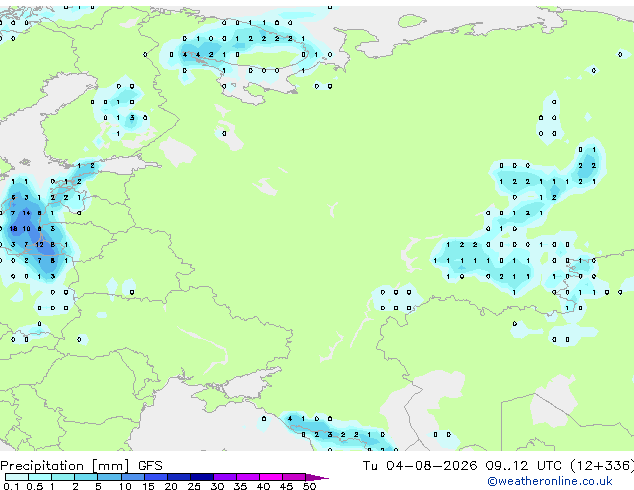Click the legend swatch between 0.1 and 0.5
The height and width of the screenshot is (490, 634).
coord(17,477)
